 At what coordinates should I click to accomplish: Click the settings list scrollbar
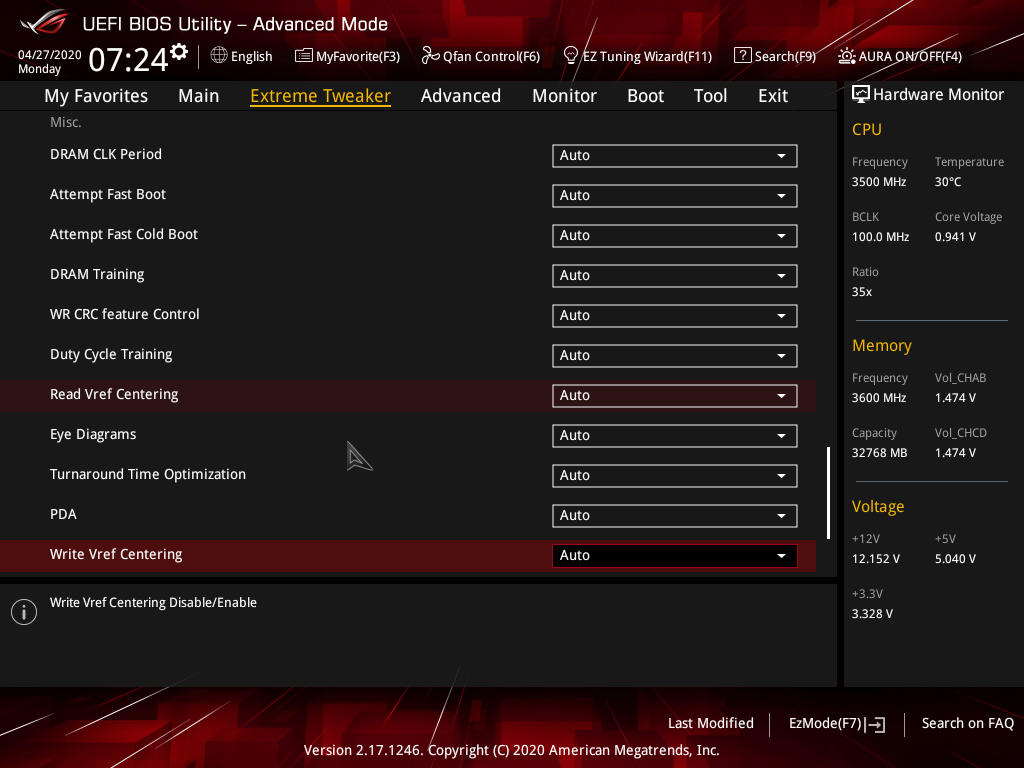[x=828, y=493]
